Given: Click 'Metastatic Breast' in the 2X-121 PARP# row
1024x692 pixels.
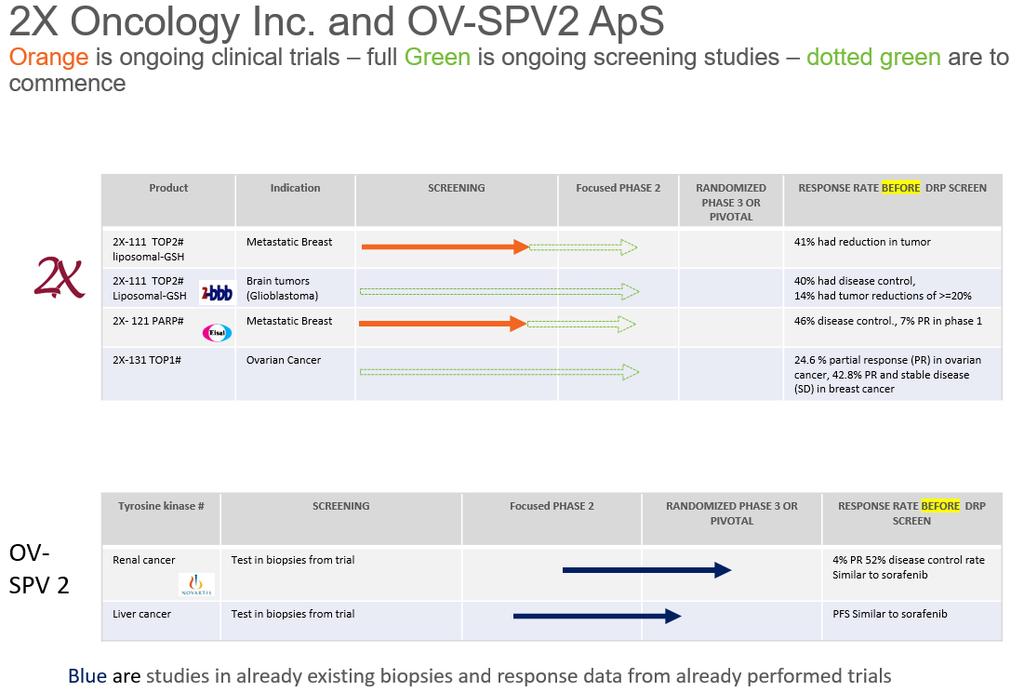Looking at the screenshot, I should pyautogui.click(x=289, y=321).
